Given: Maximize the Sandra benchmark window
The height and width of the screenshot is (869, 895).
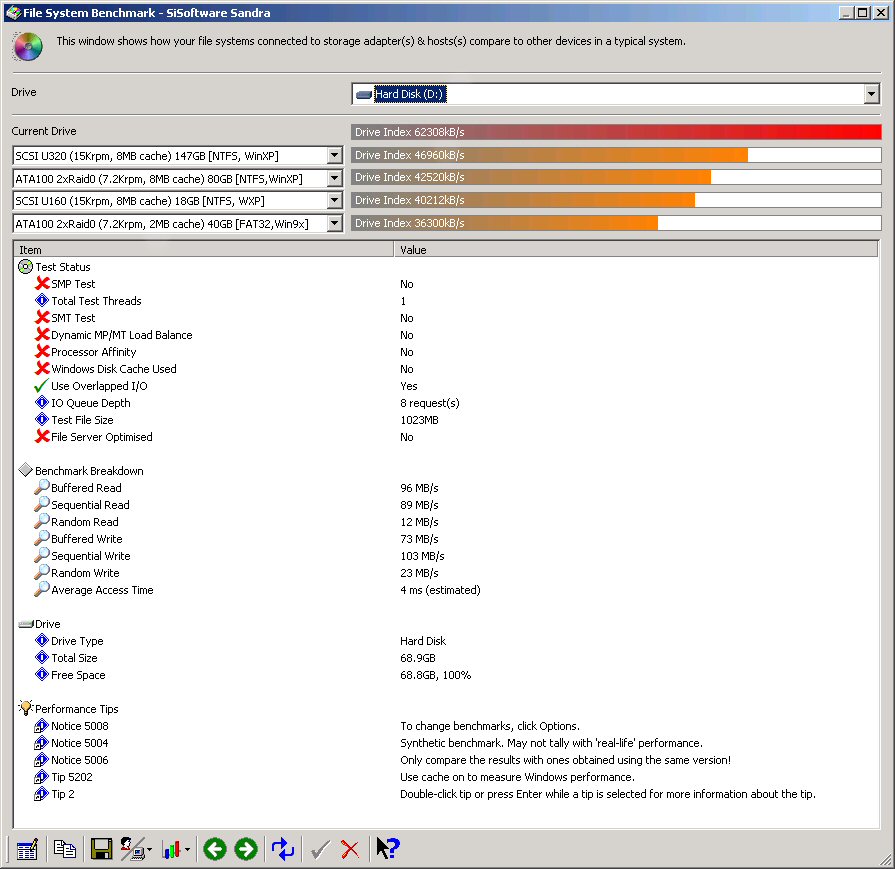Looking at the screenshot, I should (864, 12).
